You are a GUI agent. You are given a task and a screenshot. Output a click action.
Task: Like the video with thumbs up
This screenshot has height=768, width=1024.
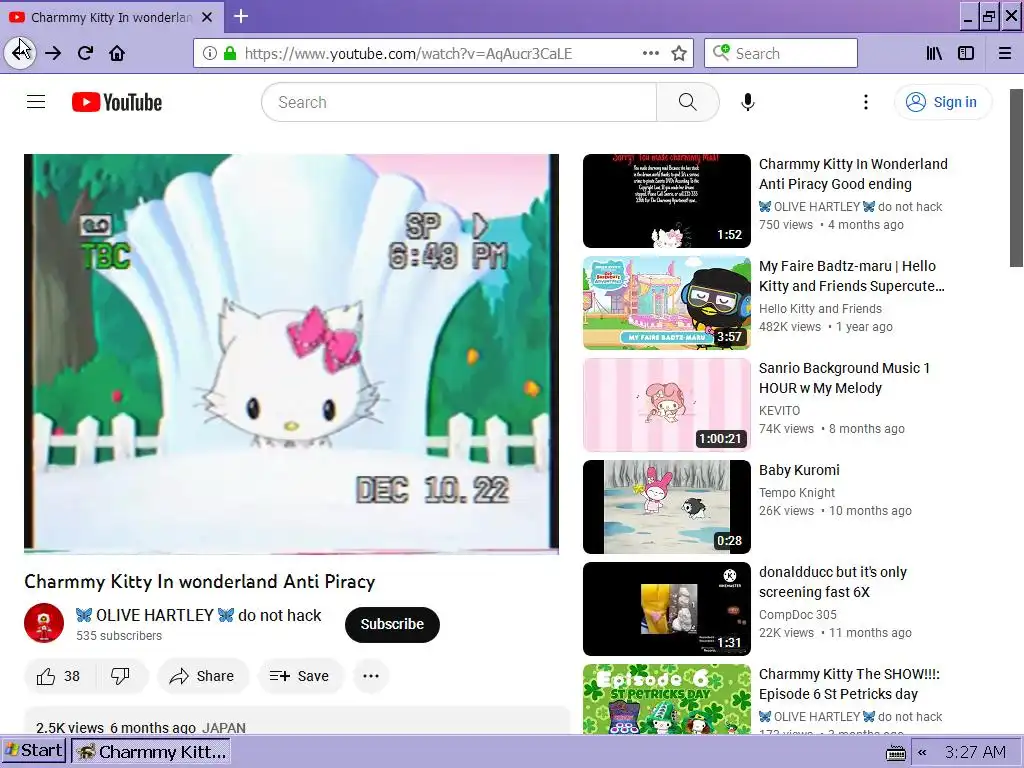point(59,676)
